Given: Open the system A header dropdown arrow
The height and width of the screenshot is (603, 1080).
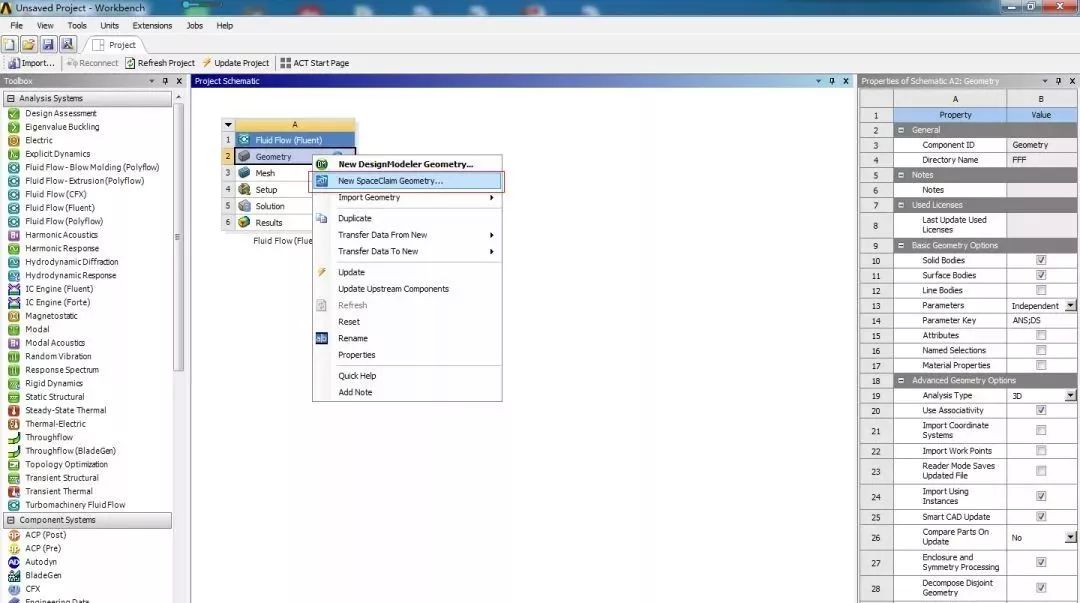Looking at the screenshot, I should pyautogui.click(x=228, y=125).
